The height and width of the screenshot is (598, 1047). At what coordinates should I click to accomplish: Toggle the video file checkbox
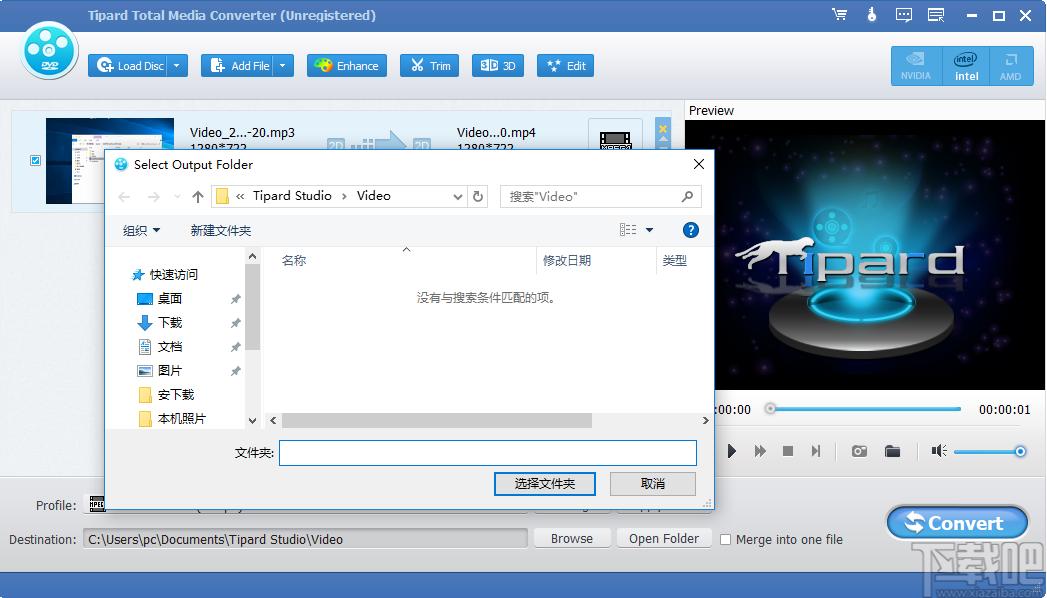click(36, 160)
